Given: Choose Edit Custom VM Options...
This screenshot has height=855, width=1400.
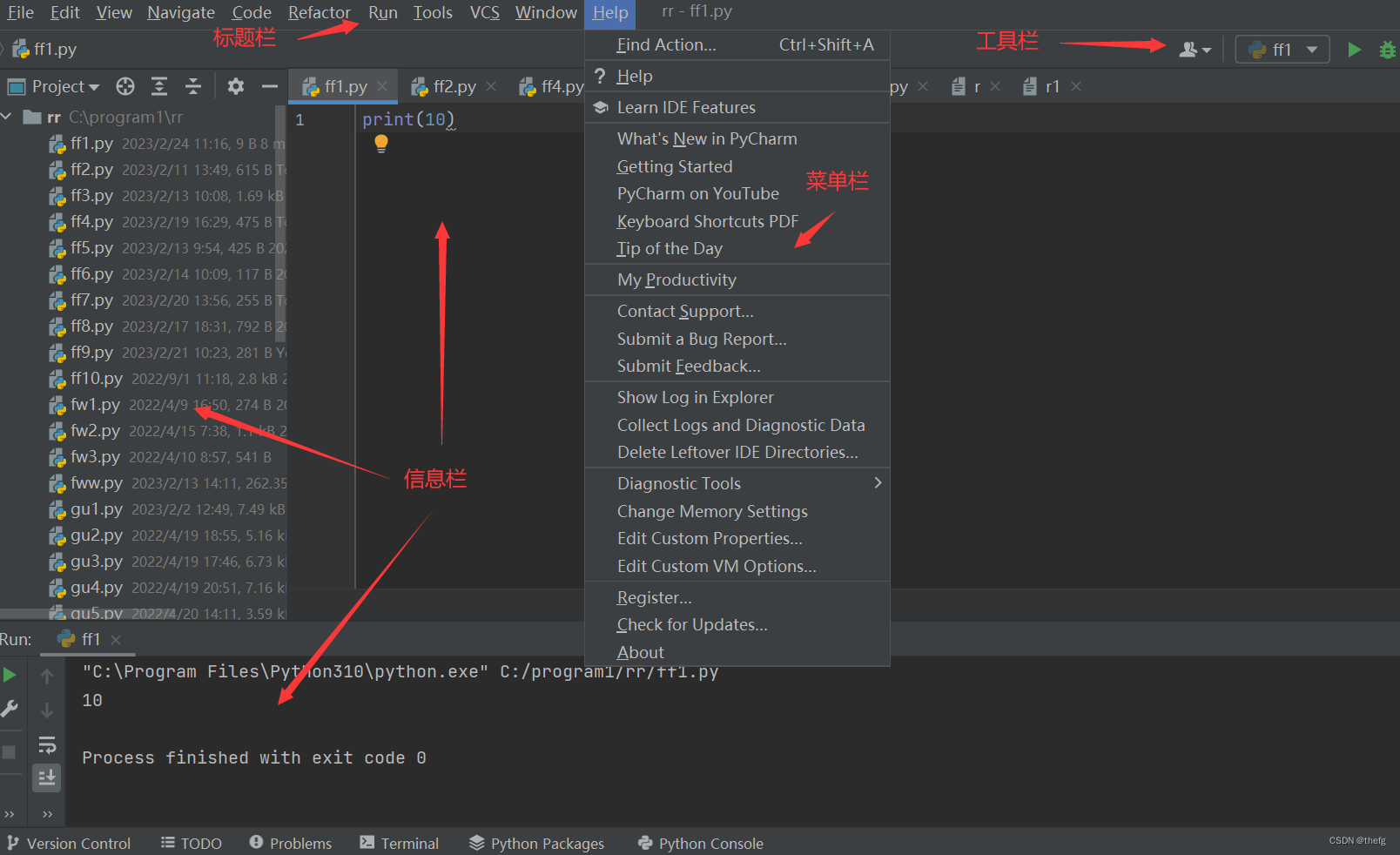Looking at the screenshot, I should tap(737, 566).
